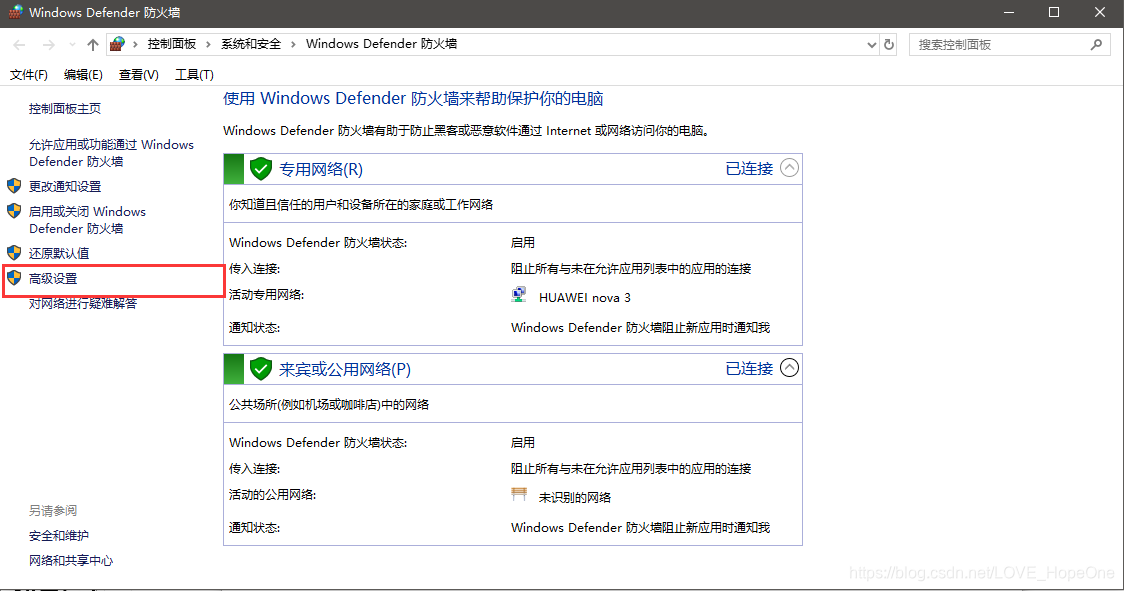The width and height of the screenshot is (1124, 591).
Task: Click 已连接 status in 专用网络 header
Action: point(749,169)
